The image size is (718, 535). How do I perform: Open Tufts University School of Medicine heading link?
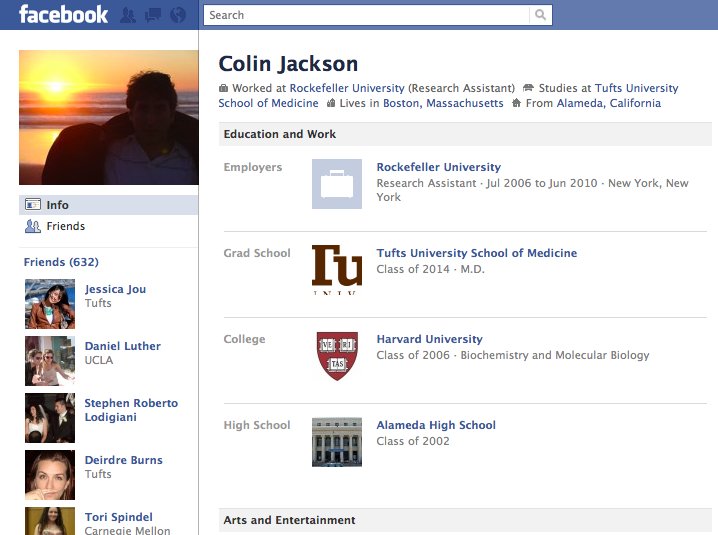pos(476,253)
